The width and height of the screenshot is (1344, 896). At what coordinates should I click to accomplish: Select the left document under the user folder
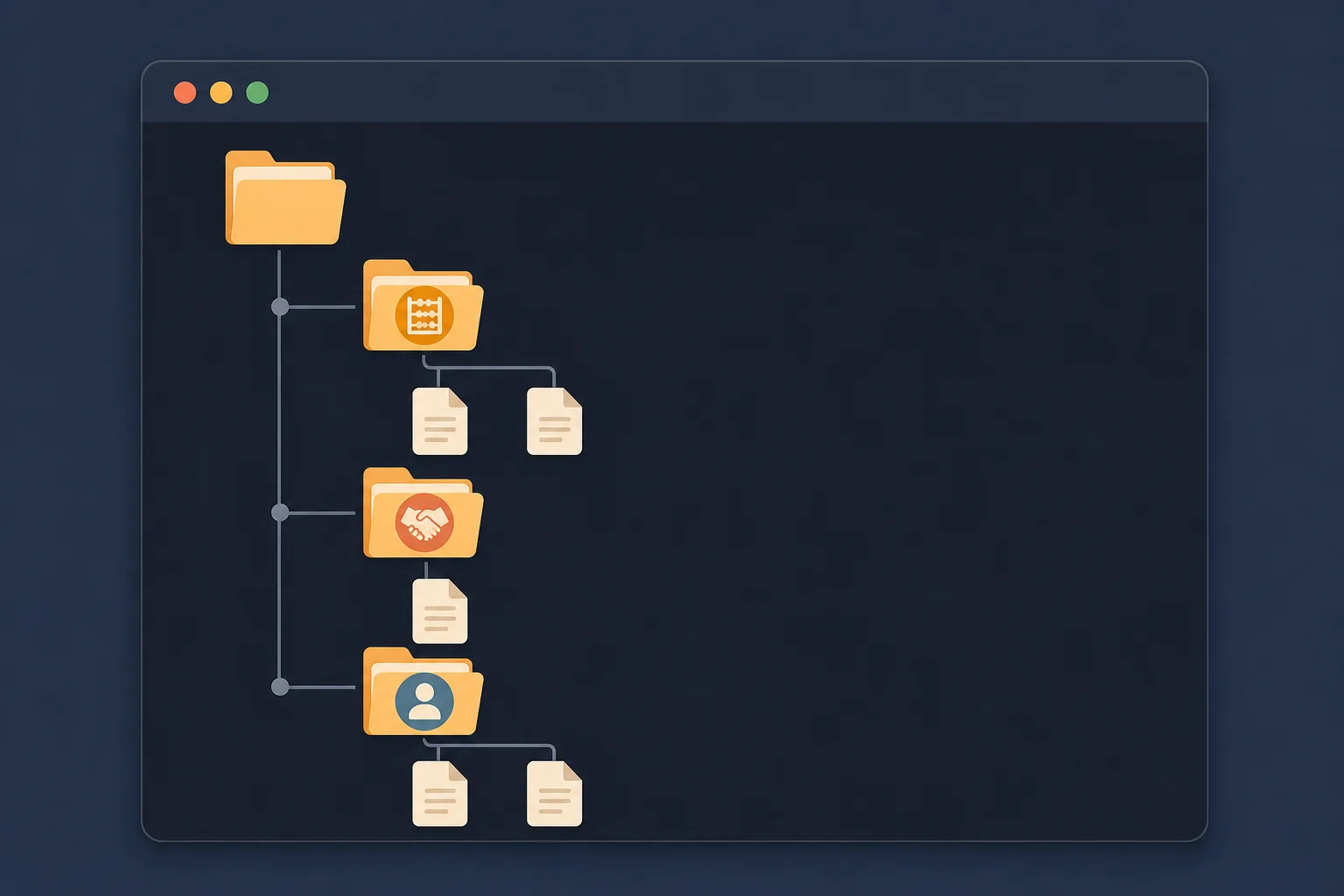(x=440, y=794)
